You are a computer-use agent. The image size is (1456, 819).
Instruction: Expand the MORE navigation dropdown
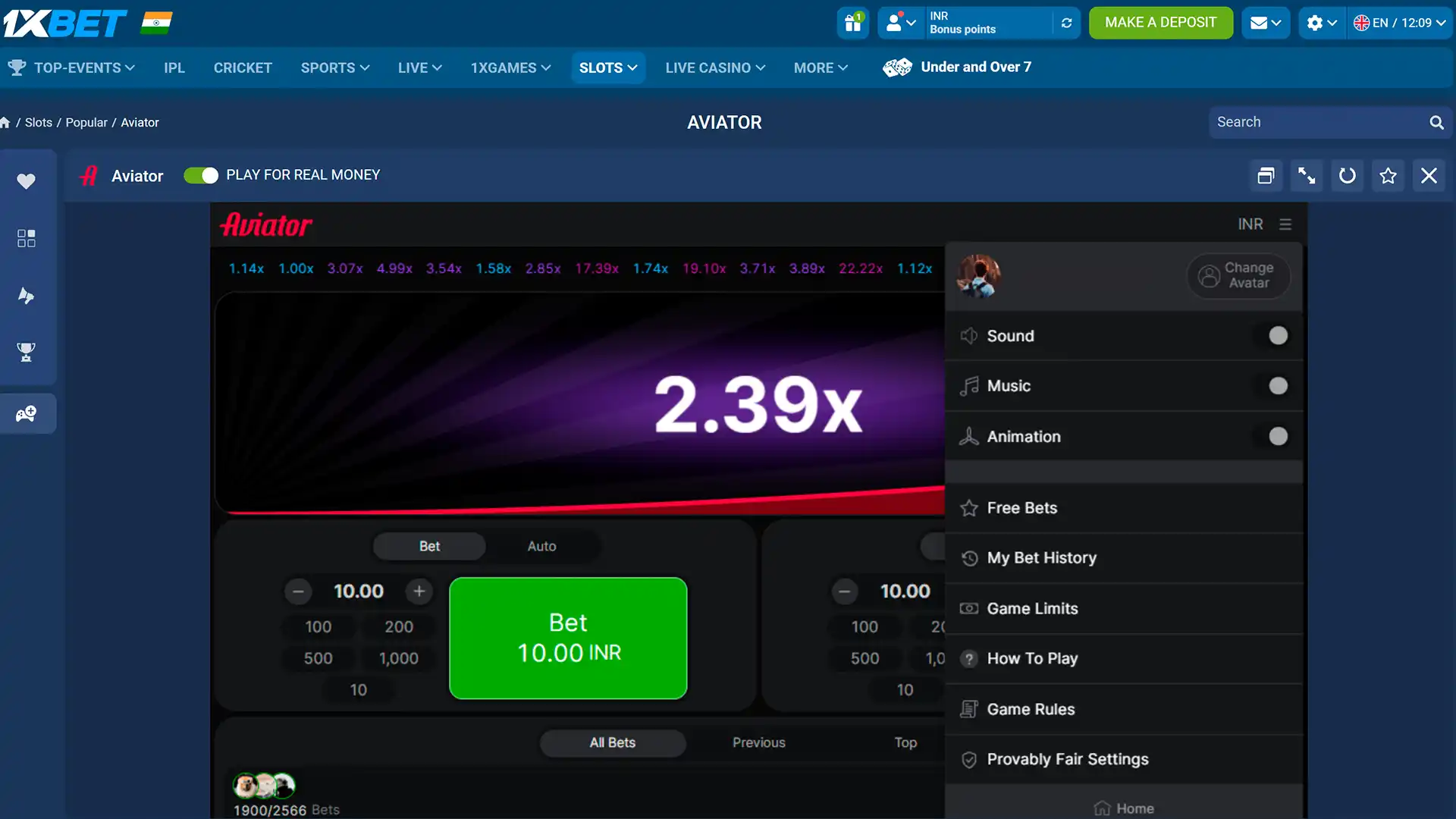(820, 67)
